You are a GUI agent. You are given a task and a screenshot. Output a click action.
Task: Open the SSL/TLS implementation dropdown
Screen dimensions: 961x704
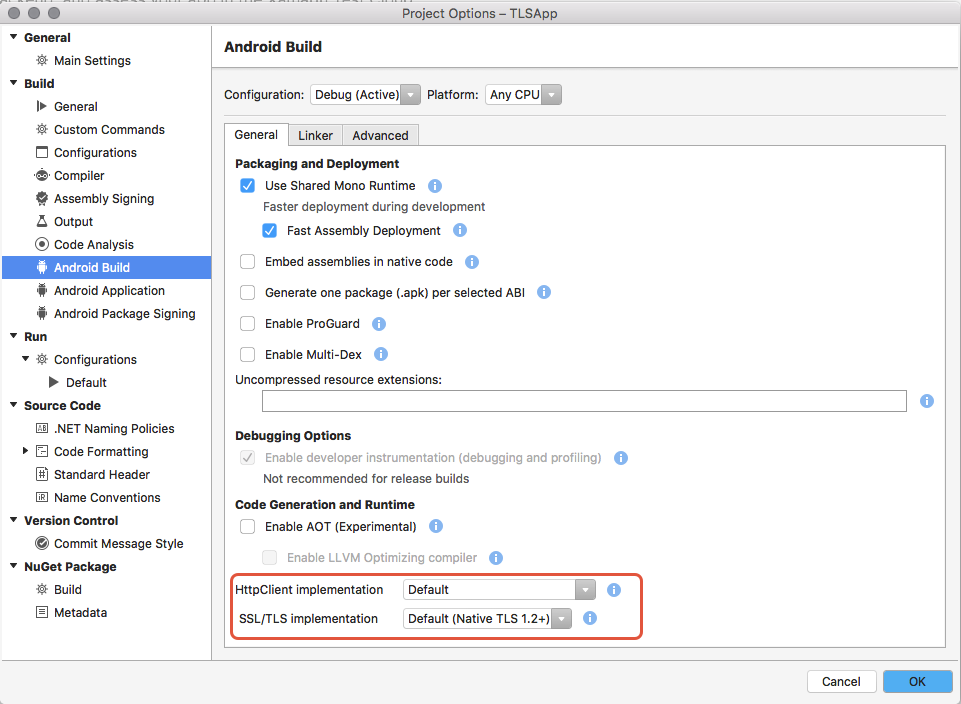tap(487, 618)
